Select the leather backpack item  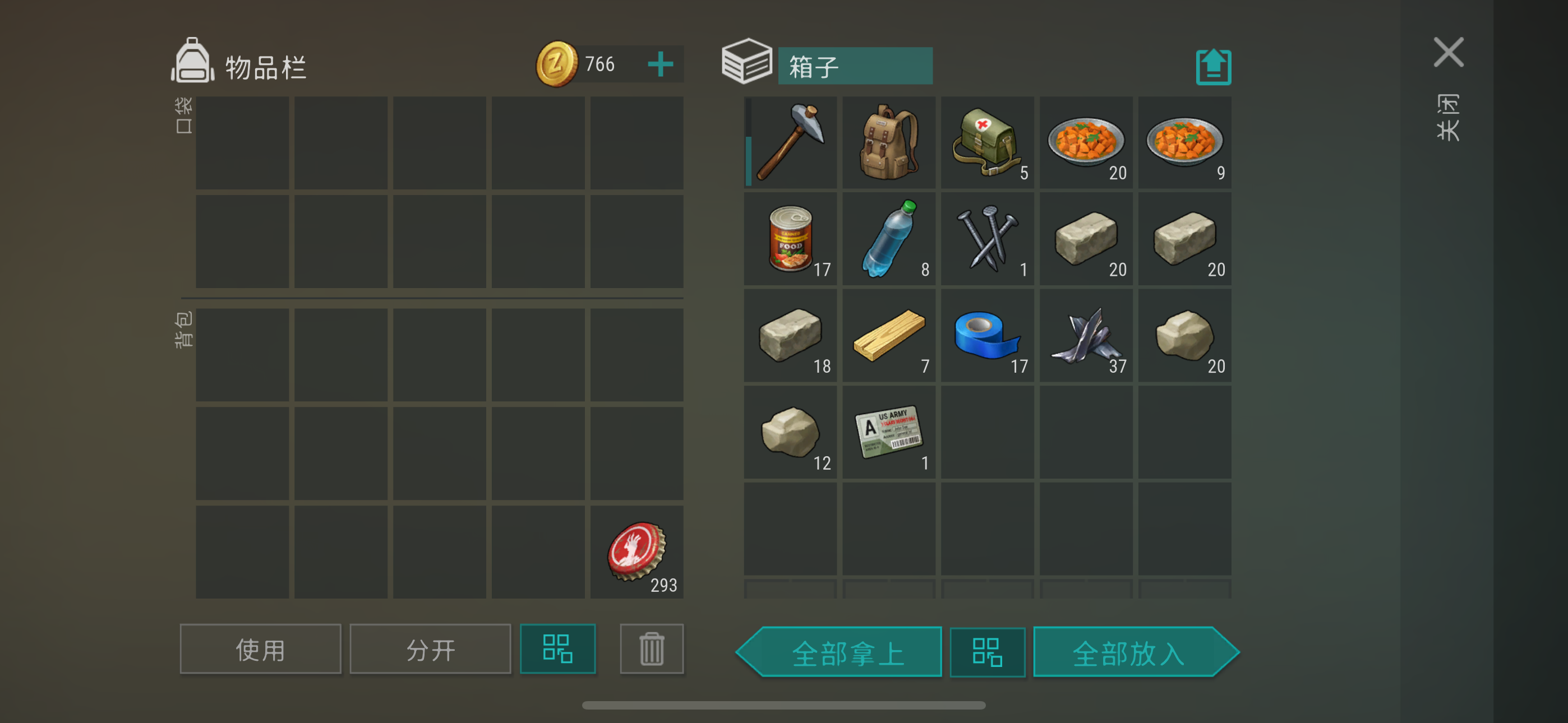tap(889, 142)
